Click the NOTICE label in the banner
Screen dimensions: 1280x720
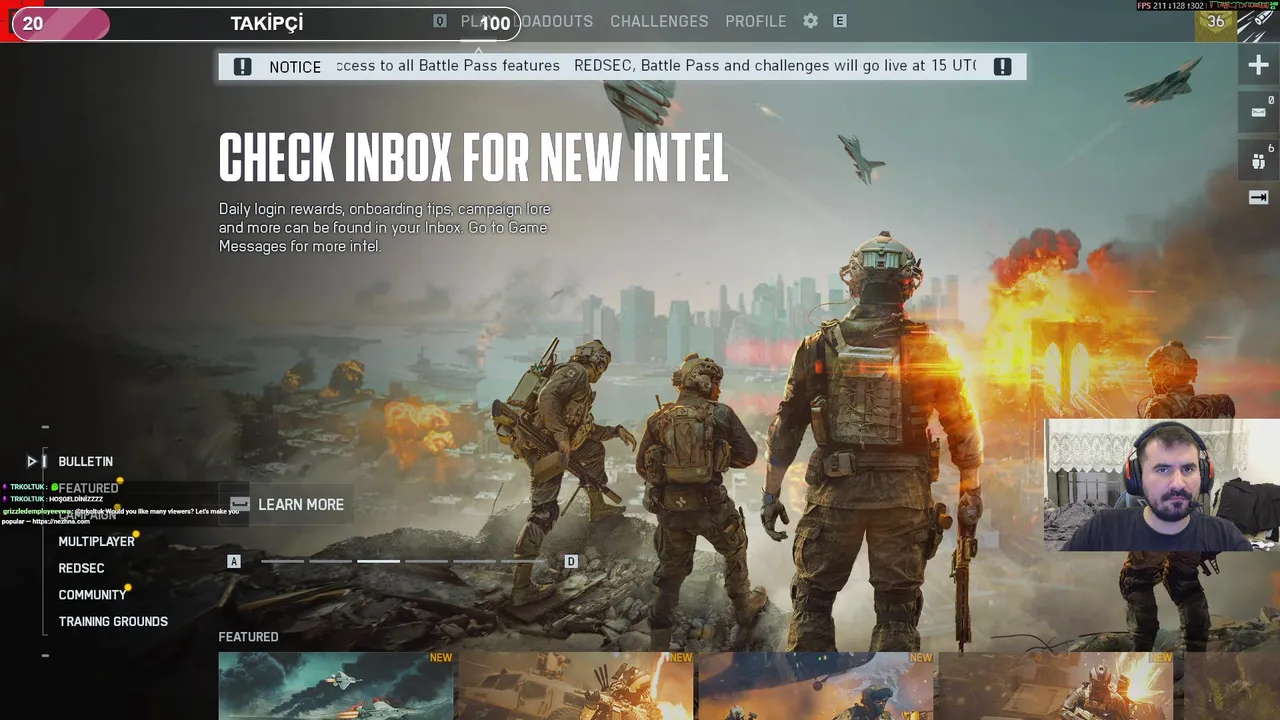[x=295, y=67]
